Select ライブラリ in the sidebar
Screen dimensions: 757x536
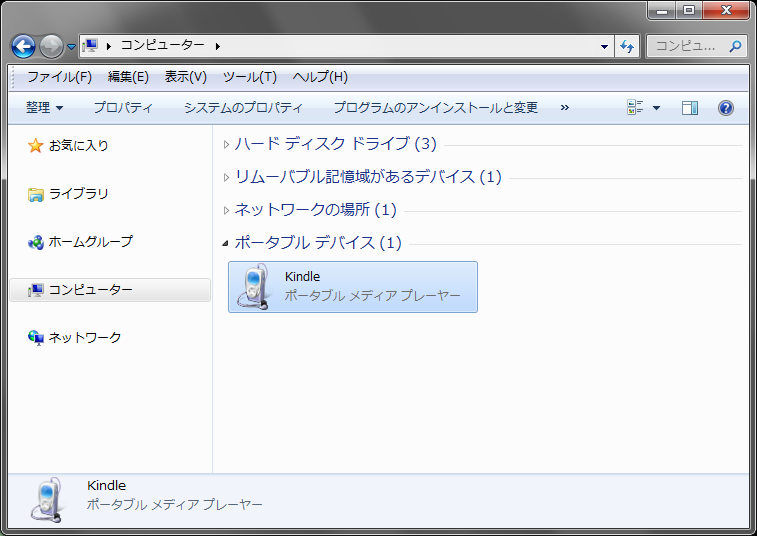[x=78, y=194]
